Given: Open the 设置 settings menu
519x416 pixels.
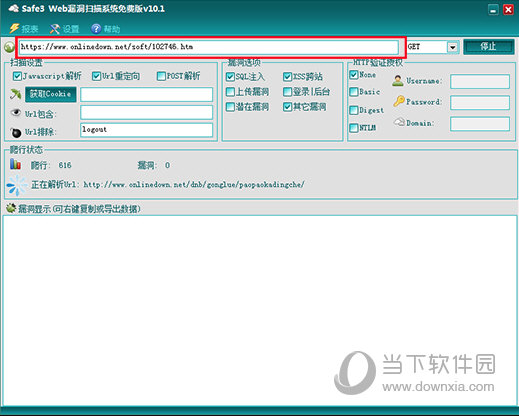Looking at the screenshot, I should click(64, 29).
